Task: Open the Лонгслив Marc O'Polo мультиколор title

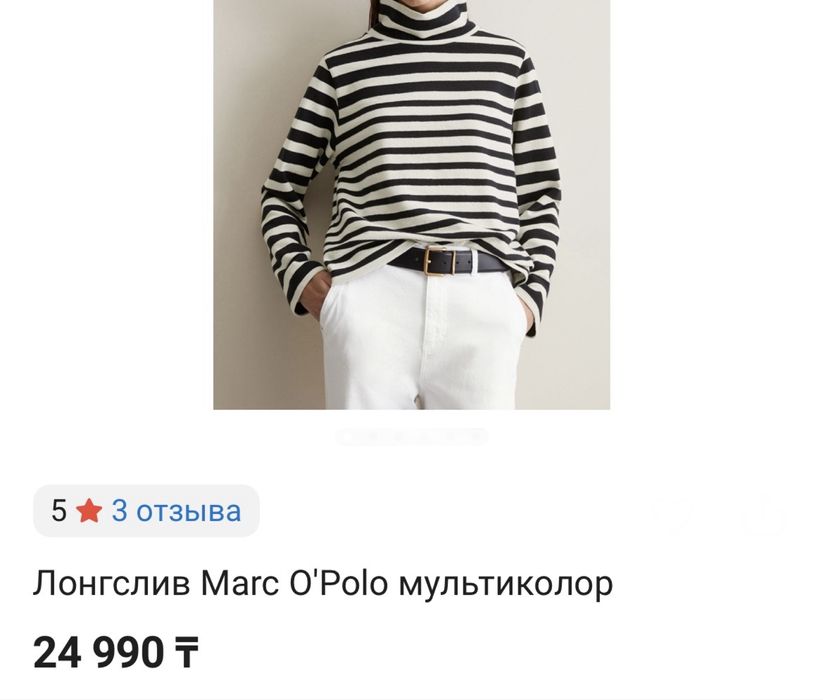Action: pos(323,584)
